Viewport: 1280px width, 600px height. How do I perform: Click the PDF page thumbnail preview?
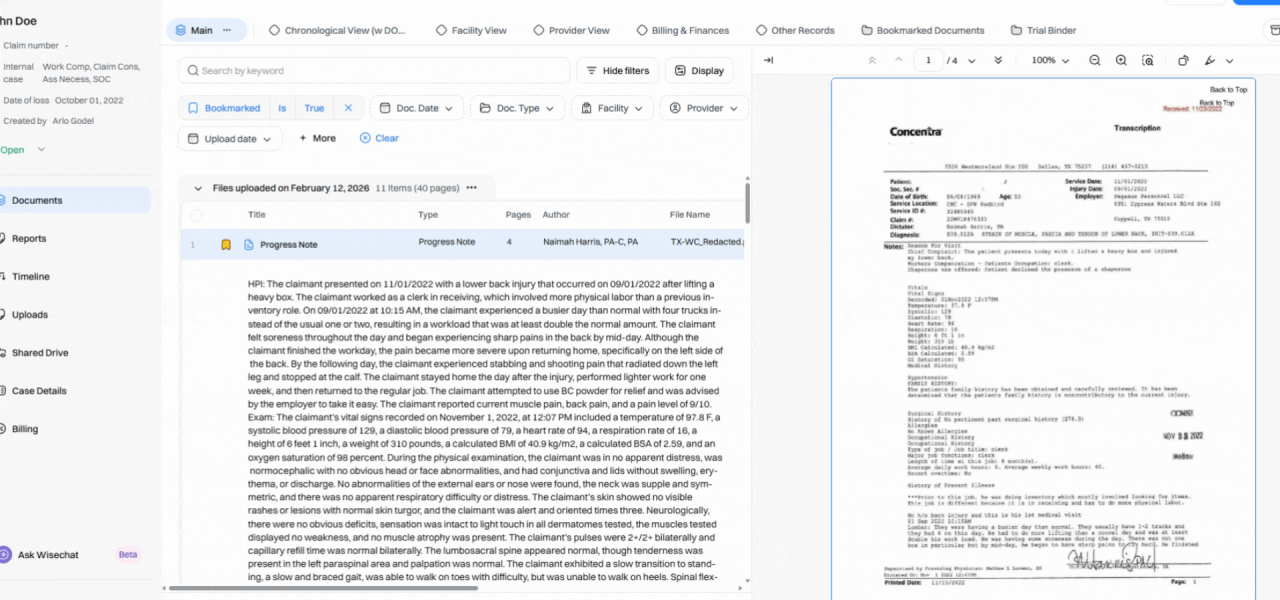coord(1043,338)
